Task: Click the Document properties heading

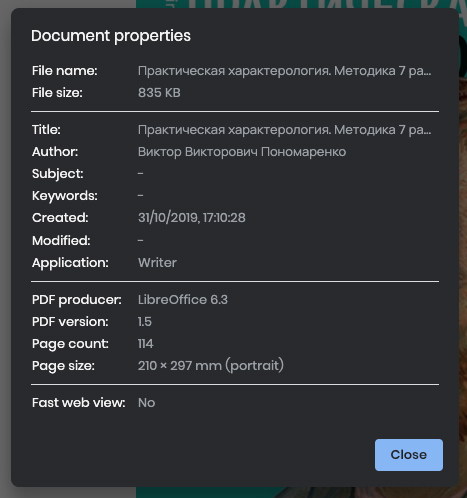Action: (x=111, y=36)
